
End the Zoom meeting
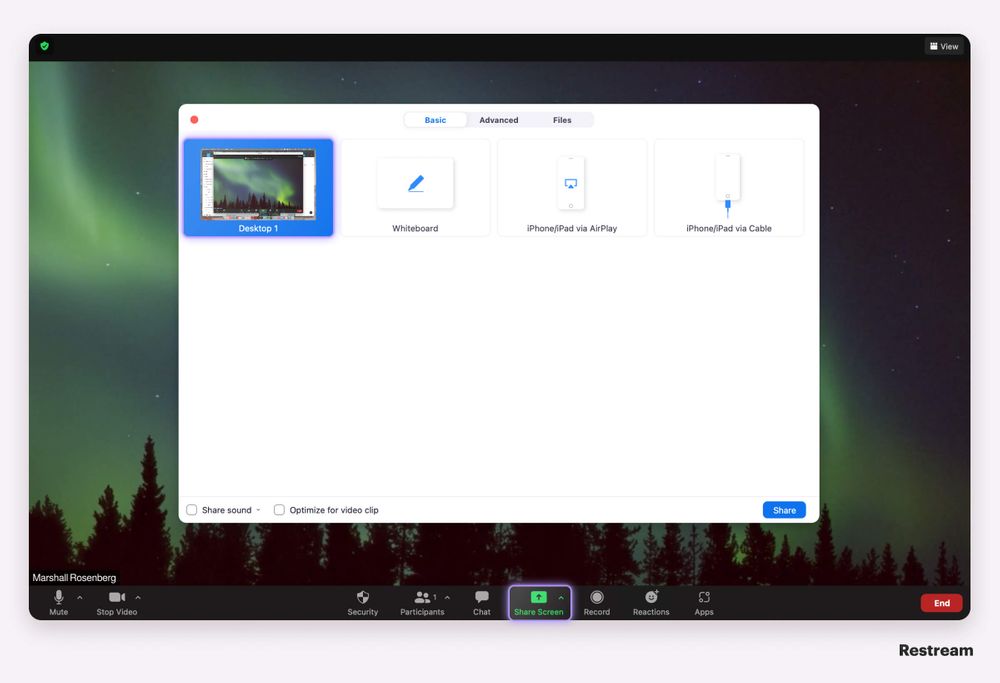pos(941,602)
